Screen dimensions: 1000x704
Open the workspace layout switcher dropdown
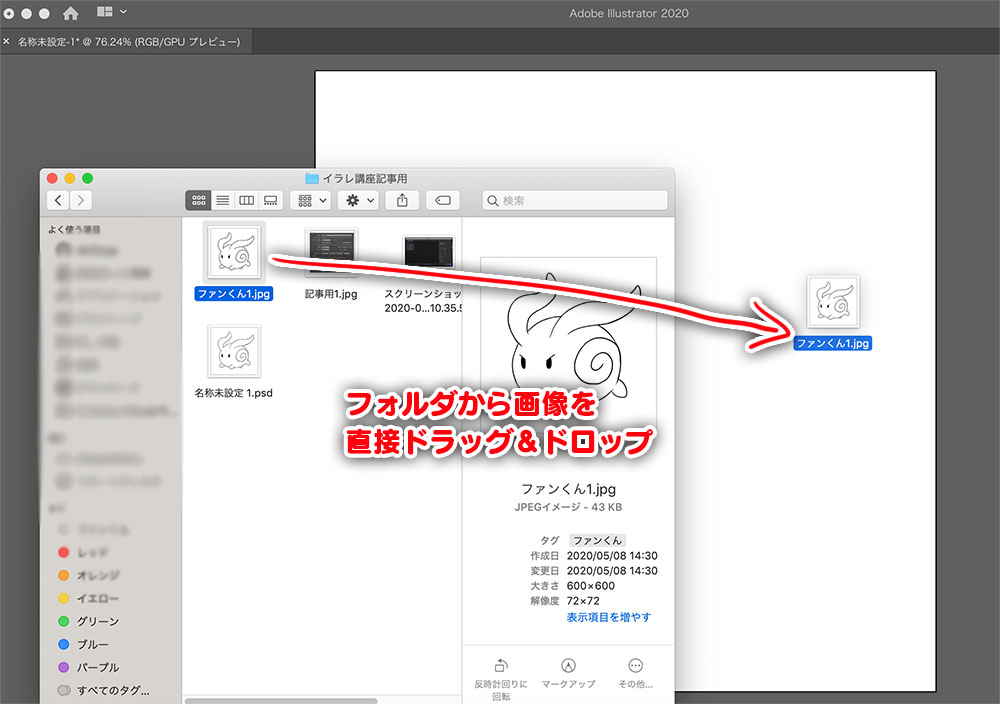[x=112, y=11]
